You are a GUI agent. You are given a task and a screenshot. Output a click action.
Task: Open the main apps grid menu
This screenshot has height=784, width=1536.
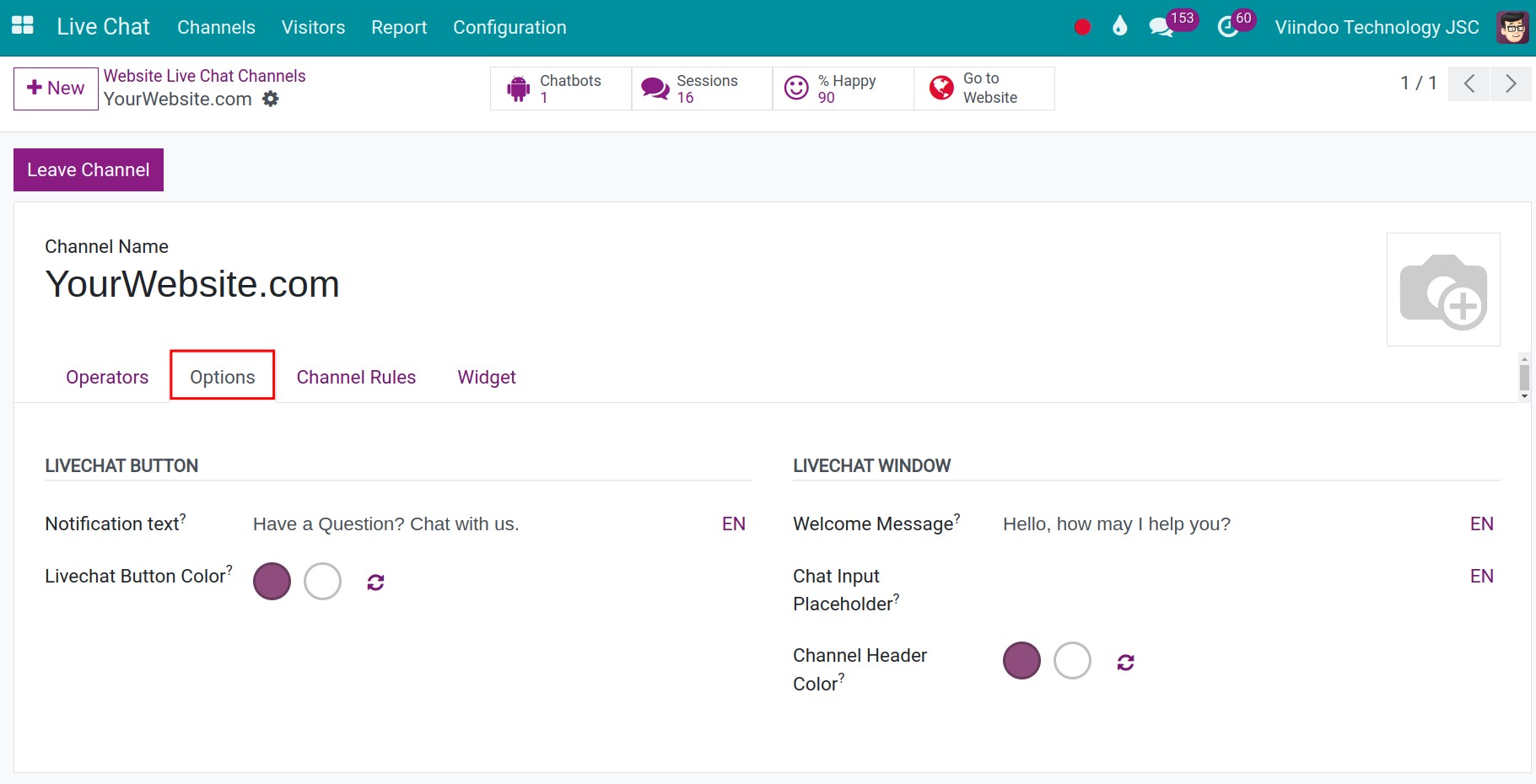tap(23, 24)
